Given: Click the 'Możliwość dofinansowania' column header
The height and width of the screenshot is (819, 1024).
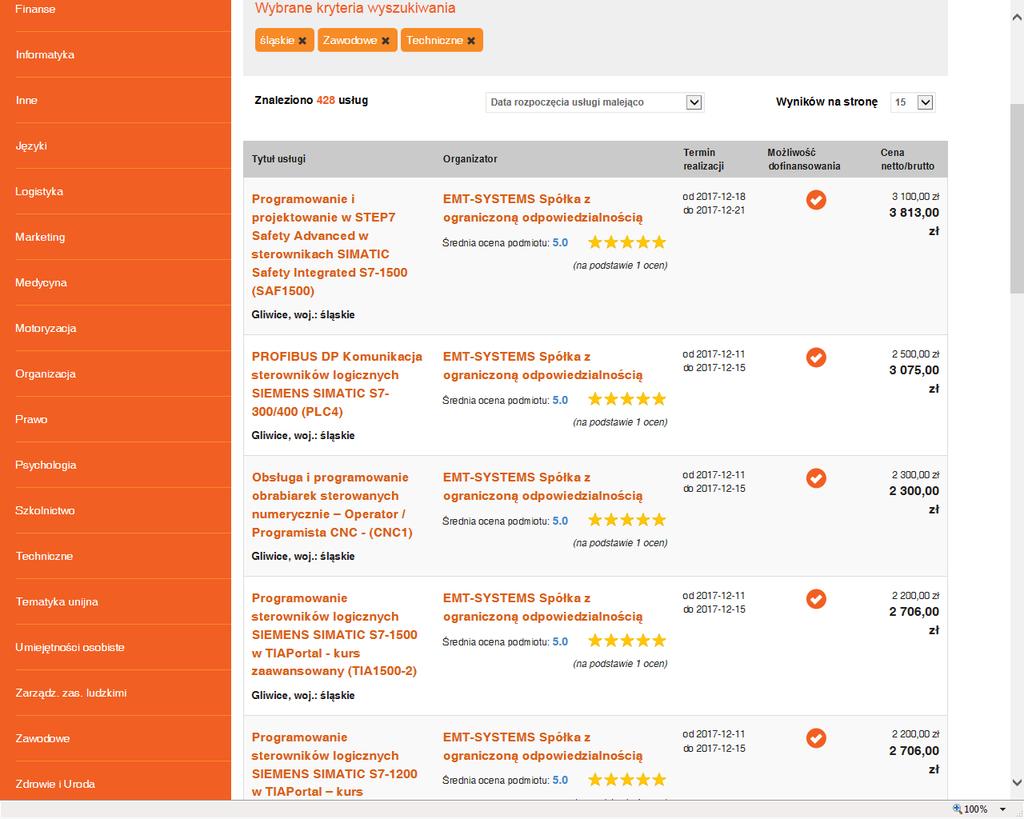Looking at the screenshot, I should click(x=804, y=159).
